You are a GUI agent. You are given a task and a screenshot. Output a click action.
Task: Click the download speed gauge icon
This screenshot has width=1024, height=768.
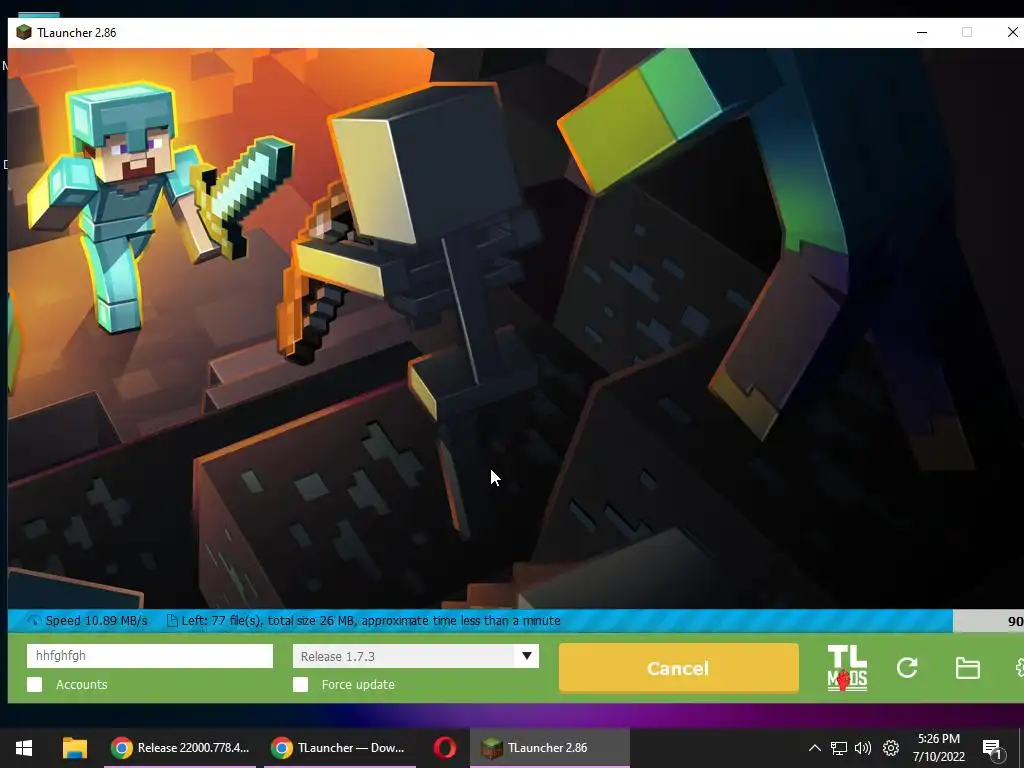[x=34, y=620]
